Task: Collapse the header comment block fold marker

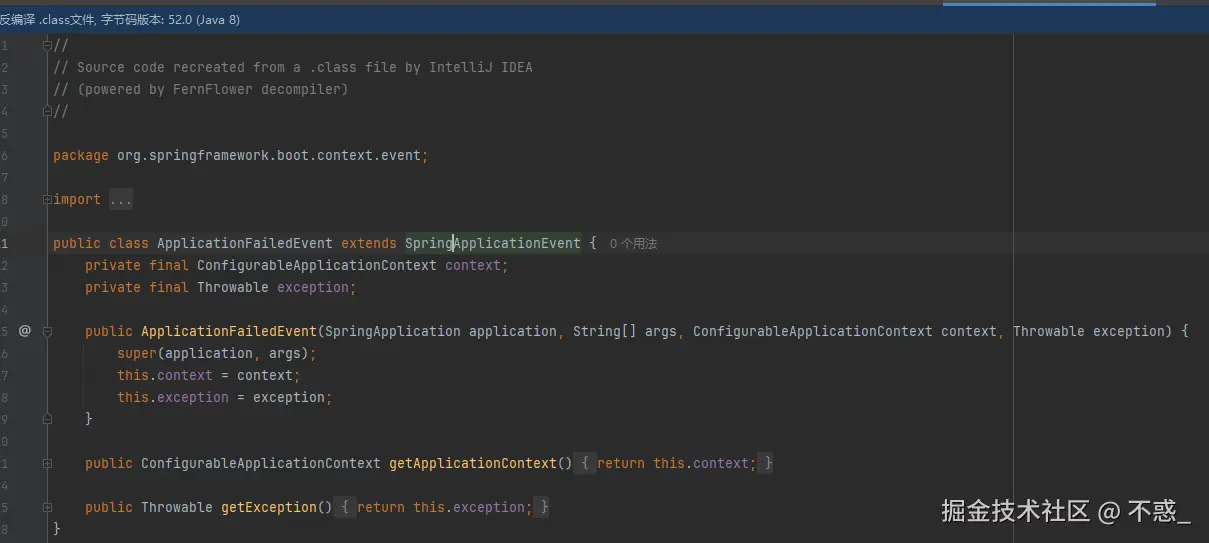Action: [x=47, y=45]
